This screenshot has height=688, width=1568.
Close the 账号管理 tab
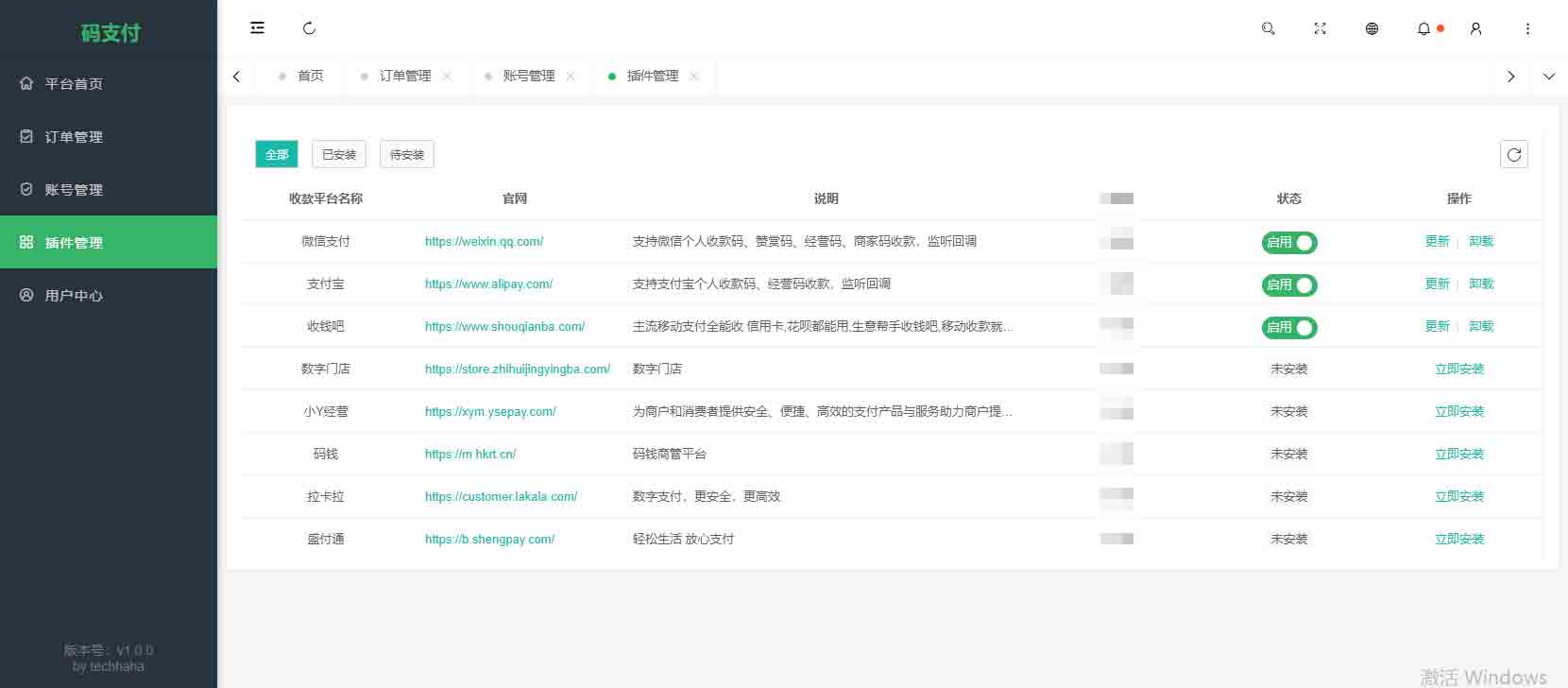point(571,77)
